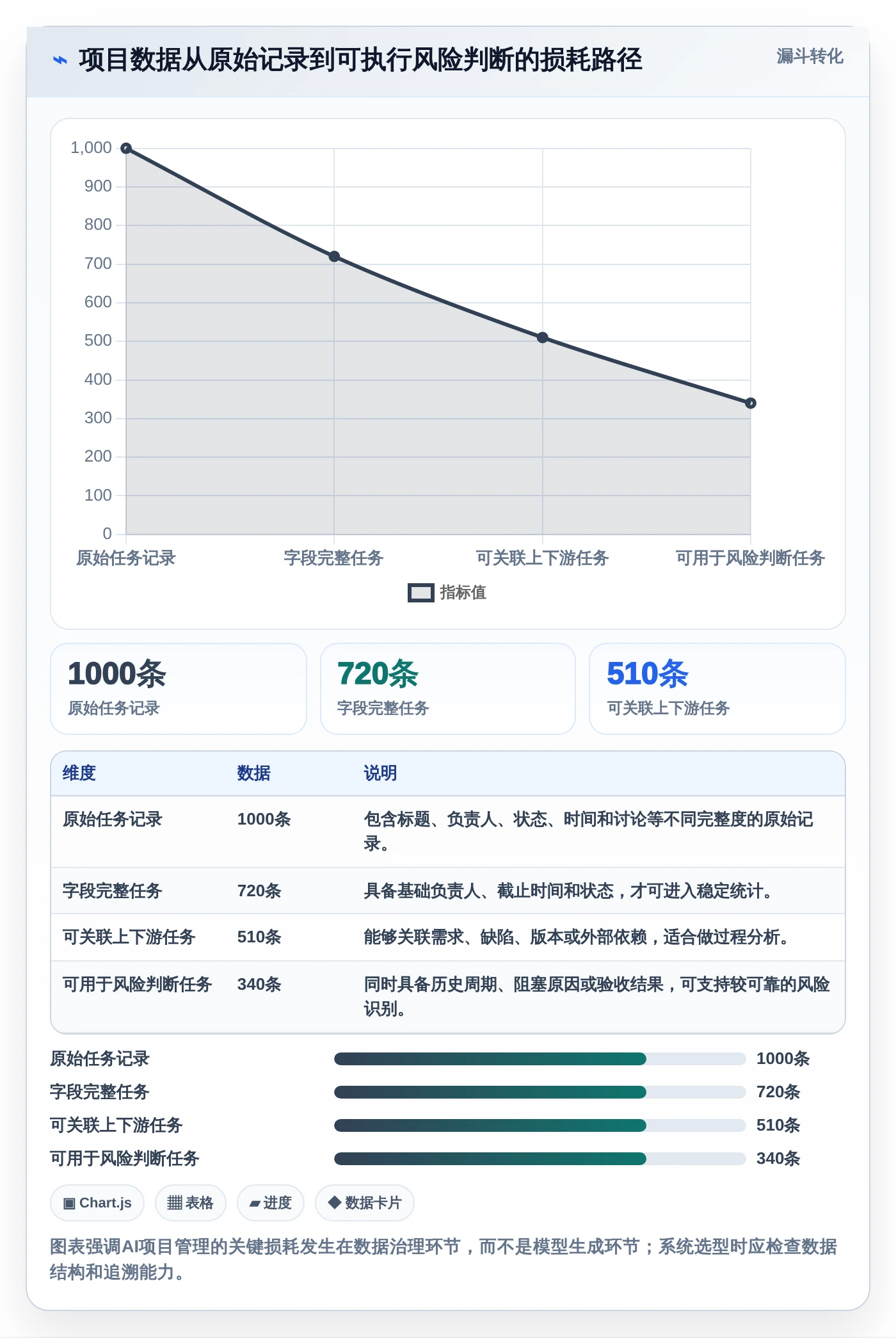Click the progress bar for 可用于风险判断任务
The height and width of the screenshot is (1338, 896).
(x=540, y=1159)
